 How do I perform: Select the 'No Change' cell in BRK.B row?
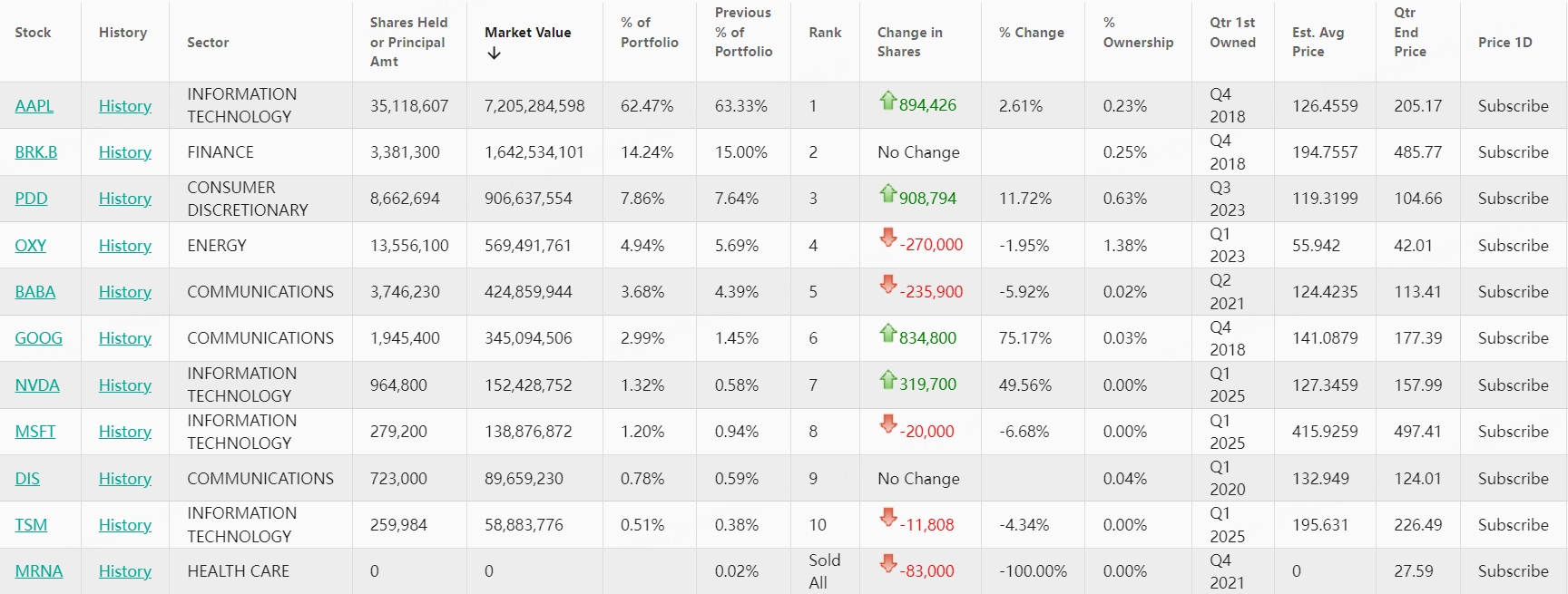920,152
